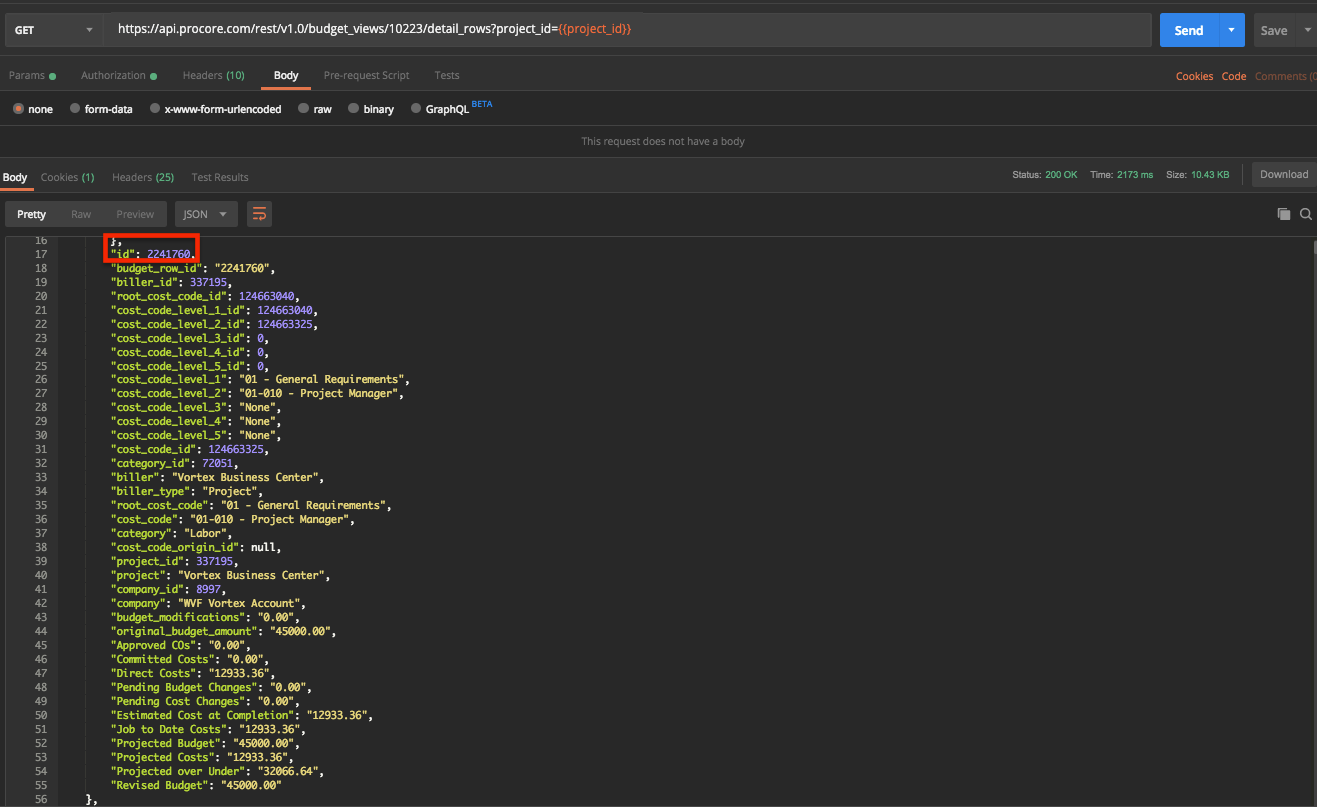Select the form-data body radio button
Screen dimensions: 1317x807
(x=76, y=109)
